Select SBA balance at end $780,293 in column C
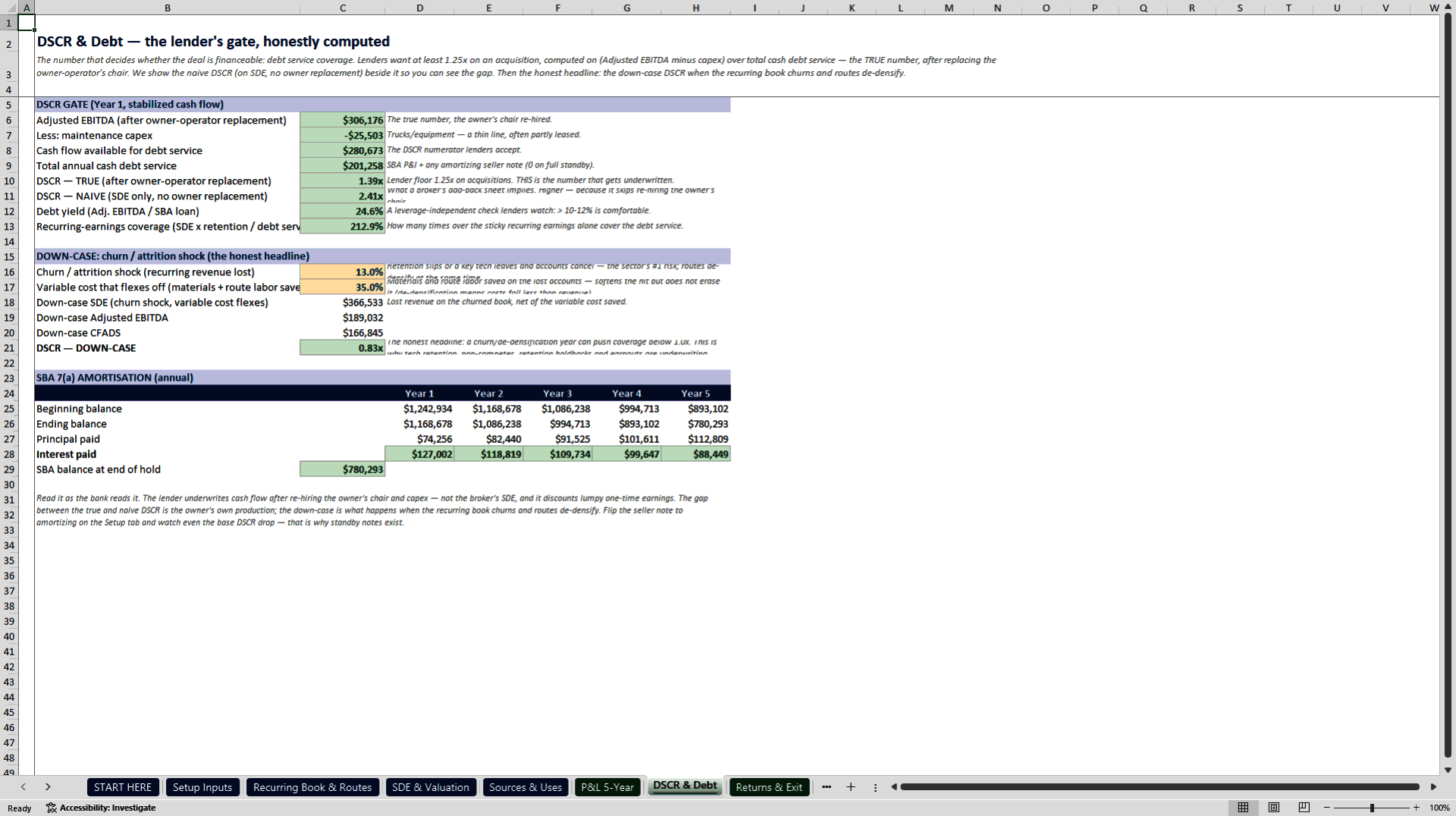 [x=343, y=469]
